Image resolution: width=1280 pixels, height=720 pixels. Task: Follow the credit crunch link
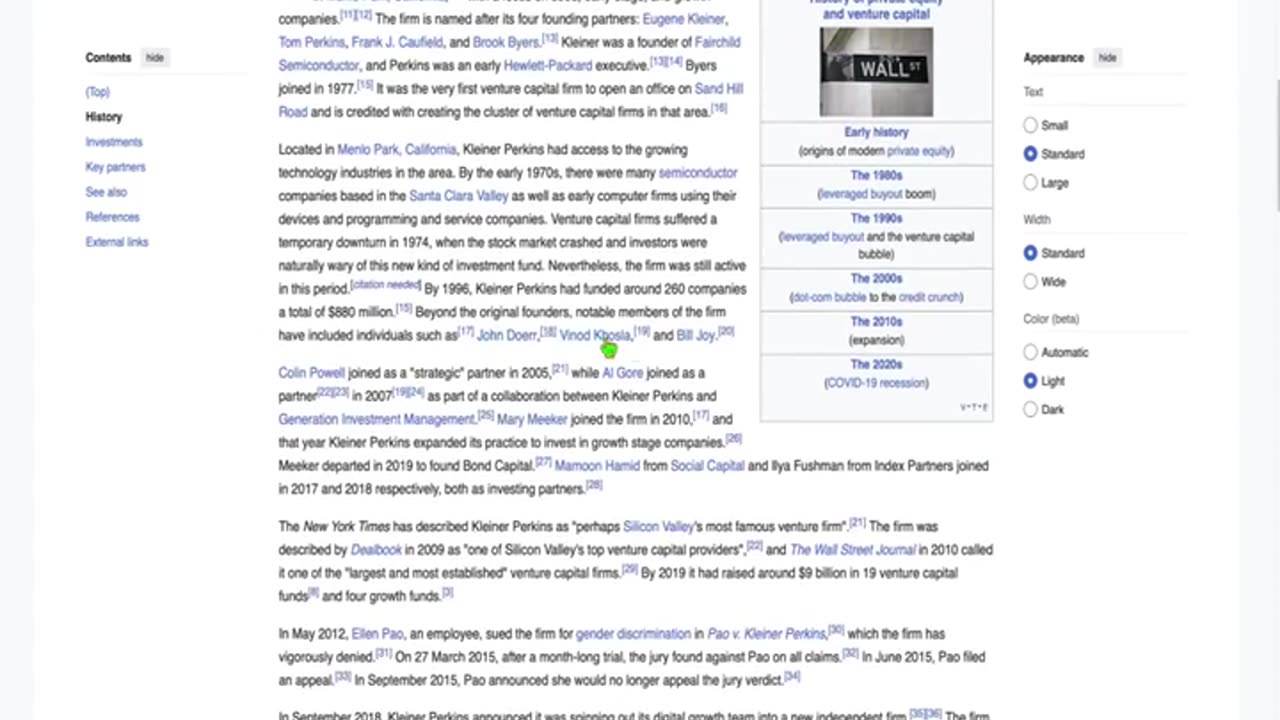(x=929, y=297)
